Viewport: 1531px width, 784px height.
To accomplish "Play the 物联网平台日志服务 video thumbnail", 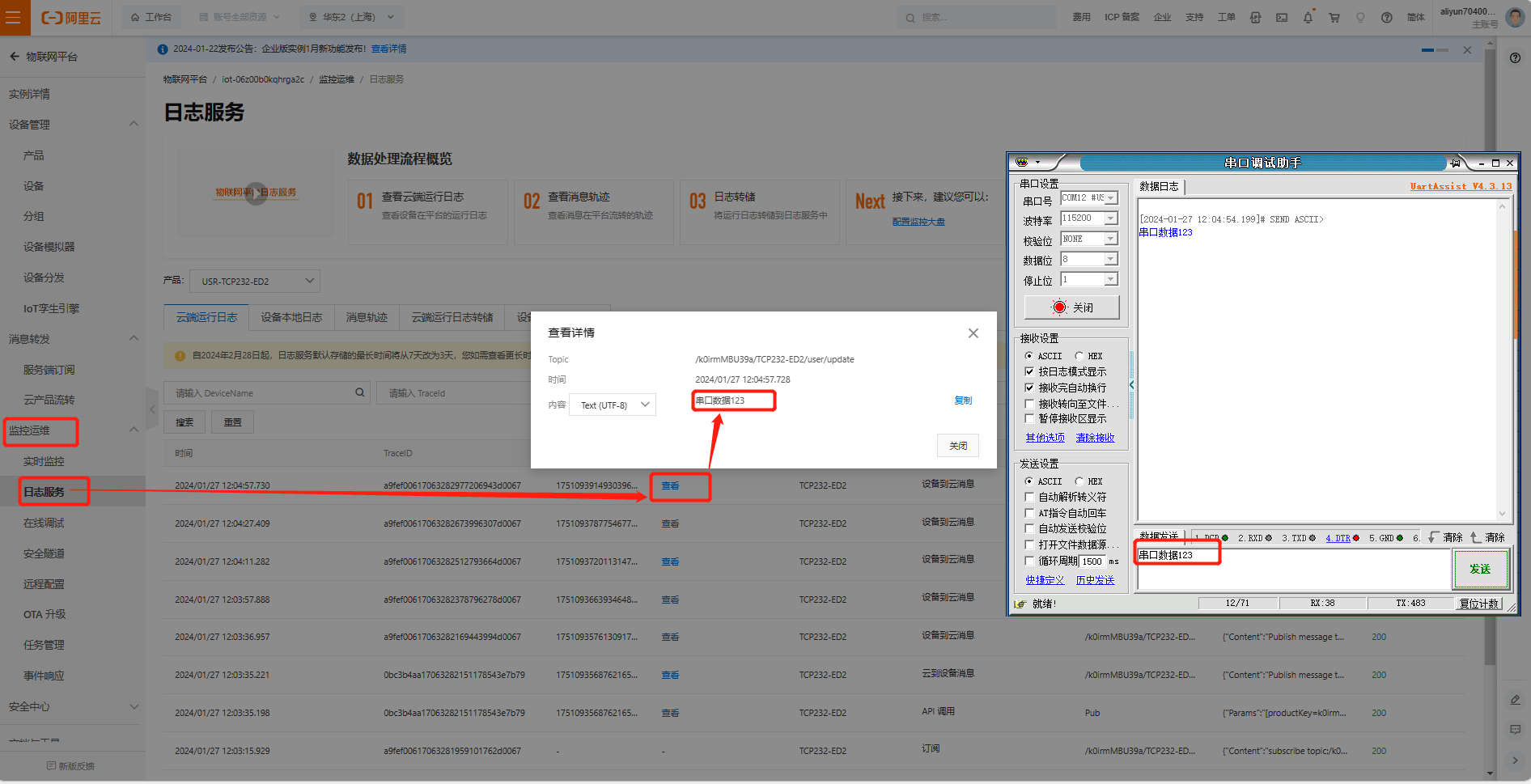I will [x=256, y=193].
